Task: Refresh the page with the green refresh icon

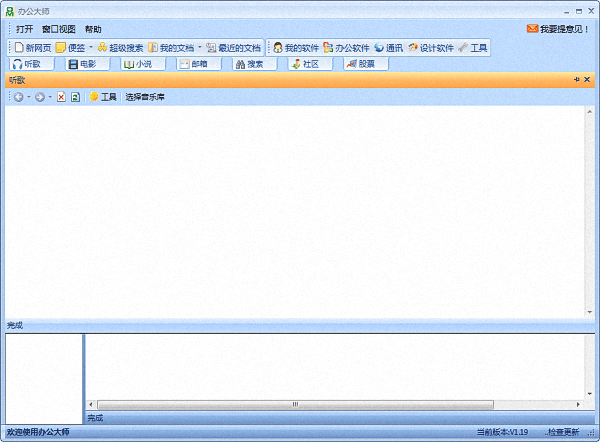Action: pyautogui.click(x=75, y=97)
